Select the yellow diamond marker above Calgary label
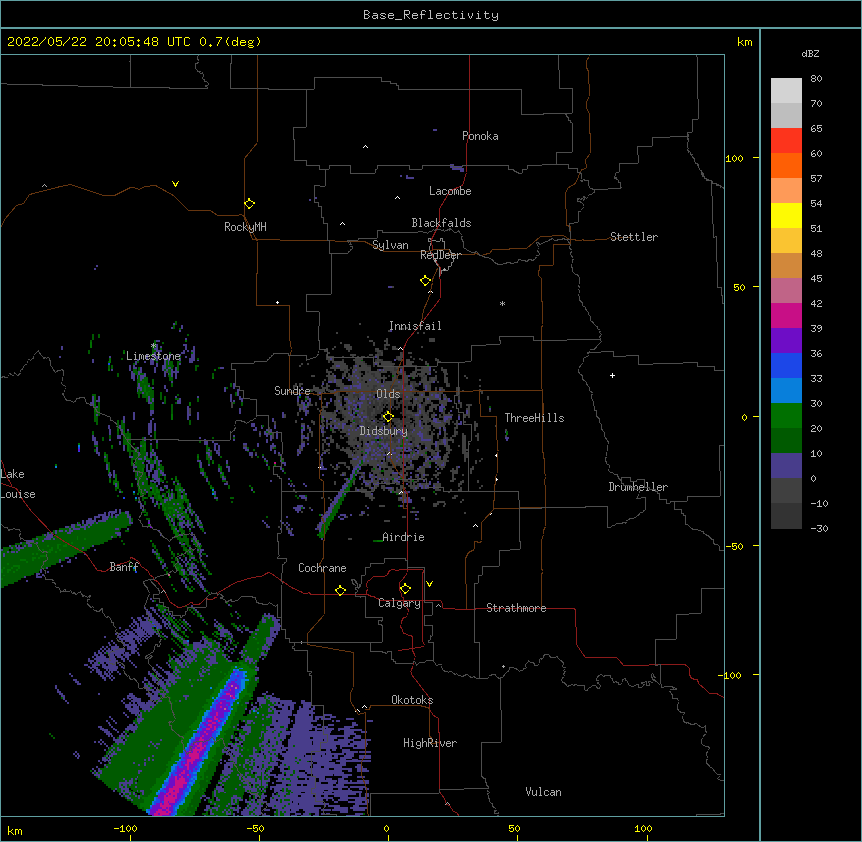The image size is (862, 842). point(405,589)
